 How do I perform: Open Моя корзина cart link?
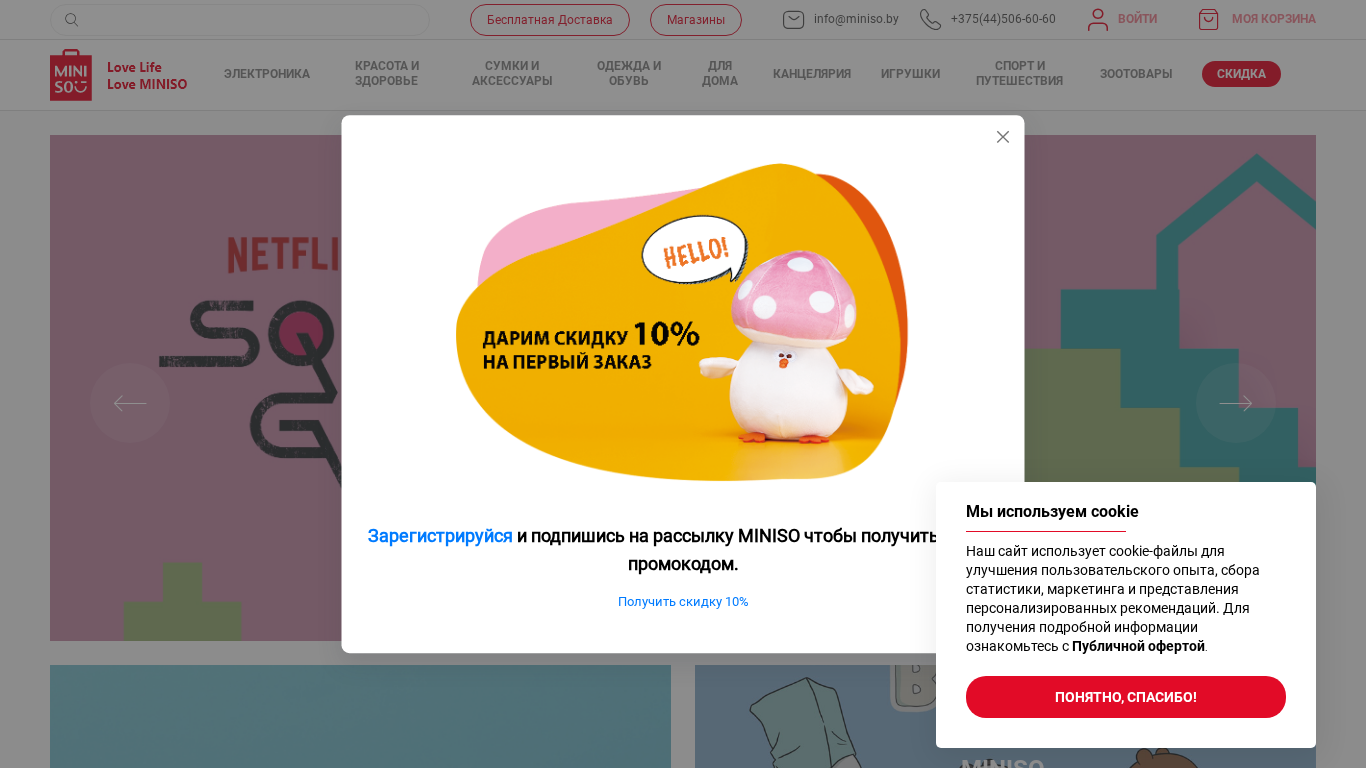(x=1274, y=19)
